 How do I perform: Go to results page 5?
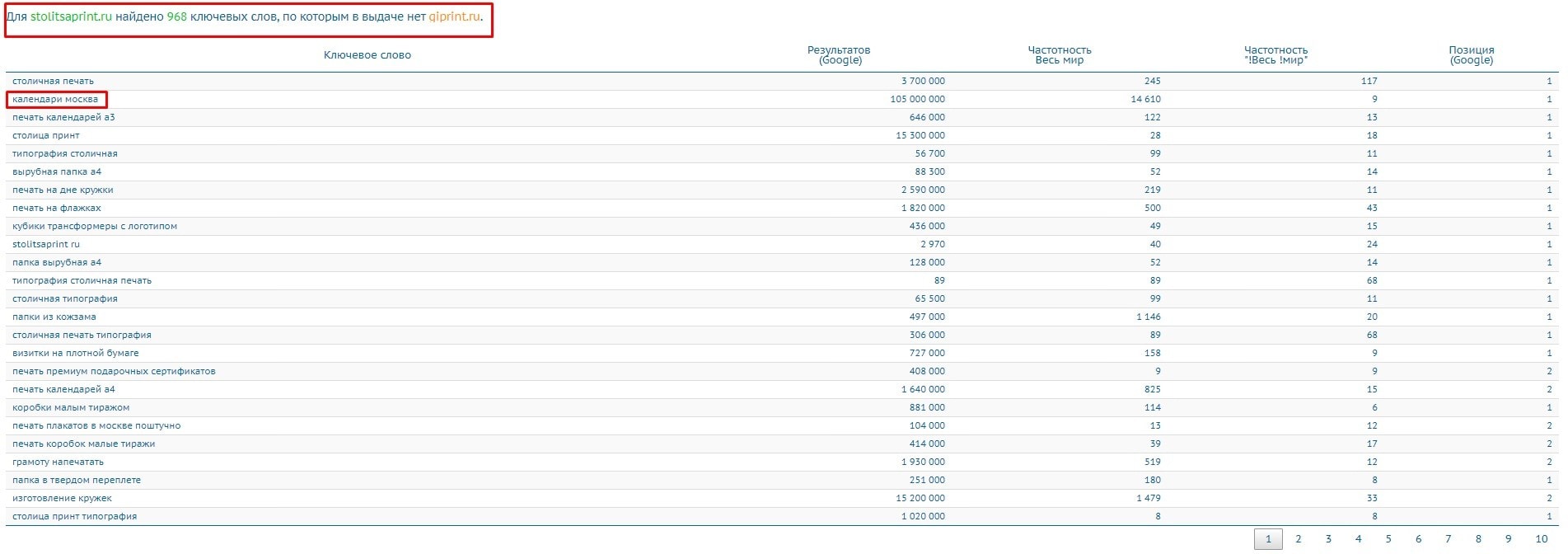point(1388,539)
